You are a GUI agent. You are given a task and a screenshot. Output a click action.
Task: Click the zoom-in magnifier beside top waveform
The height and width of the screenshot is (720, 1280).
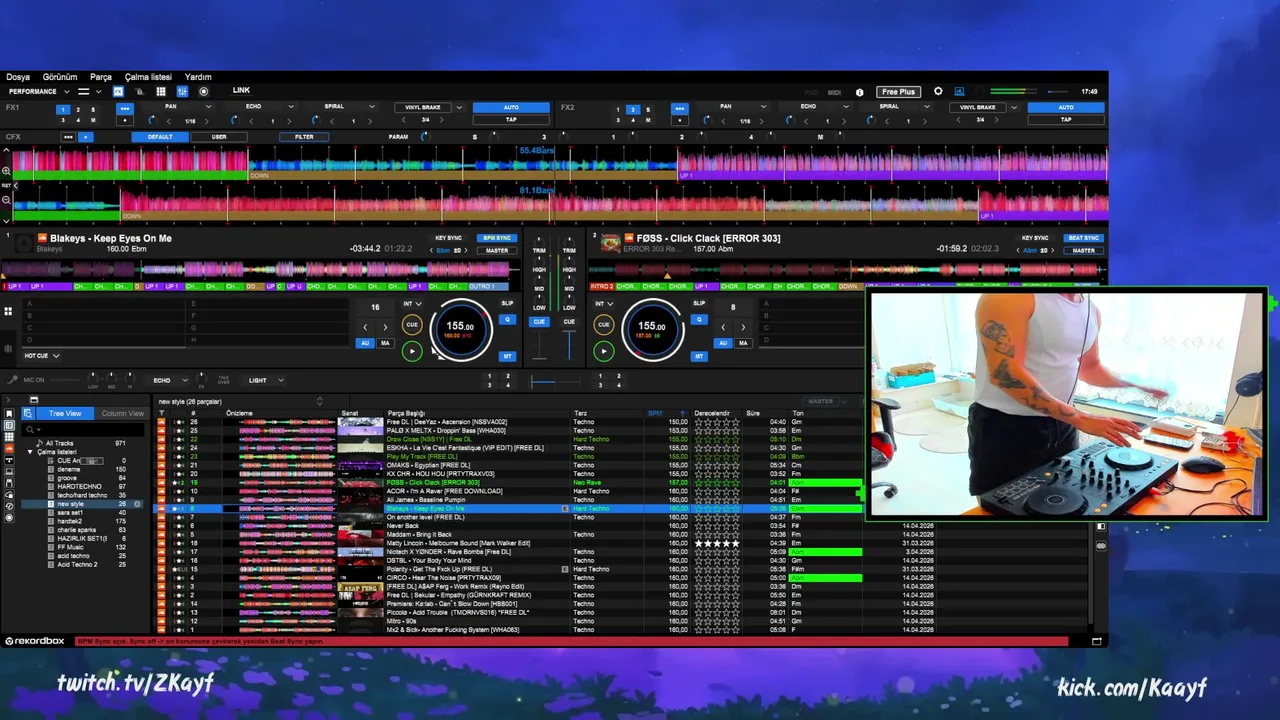coord(6,171)
